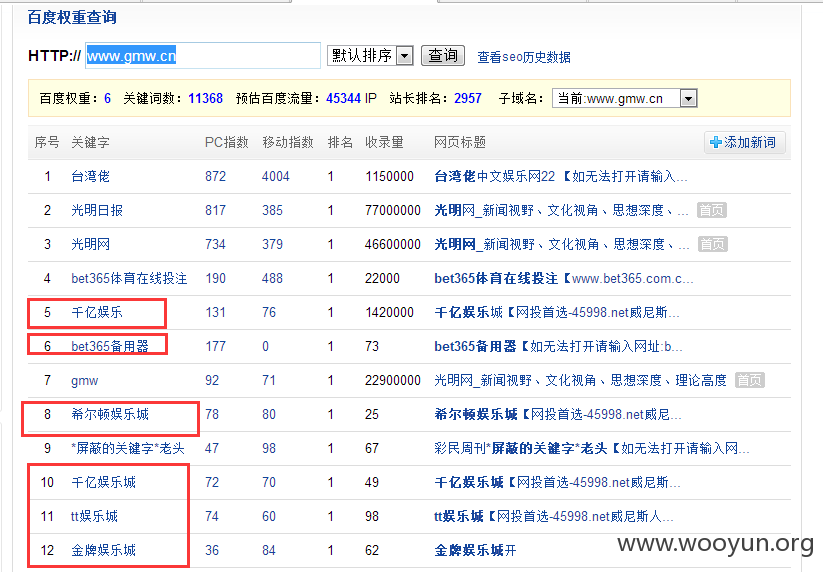
Task: Open the keyword *屏蔽的关键字*老头
Action: click(x=128, y=448)
